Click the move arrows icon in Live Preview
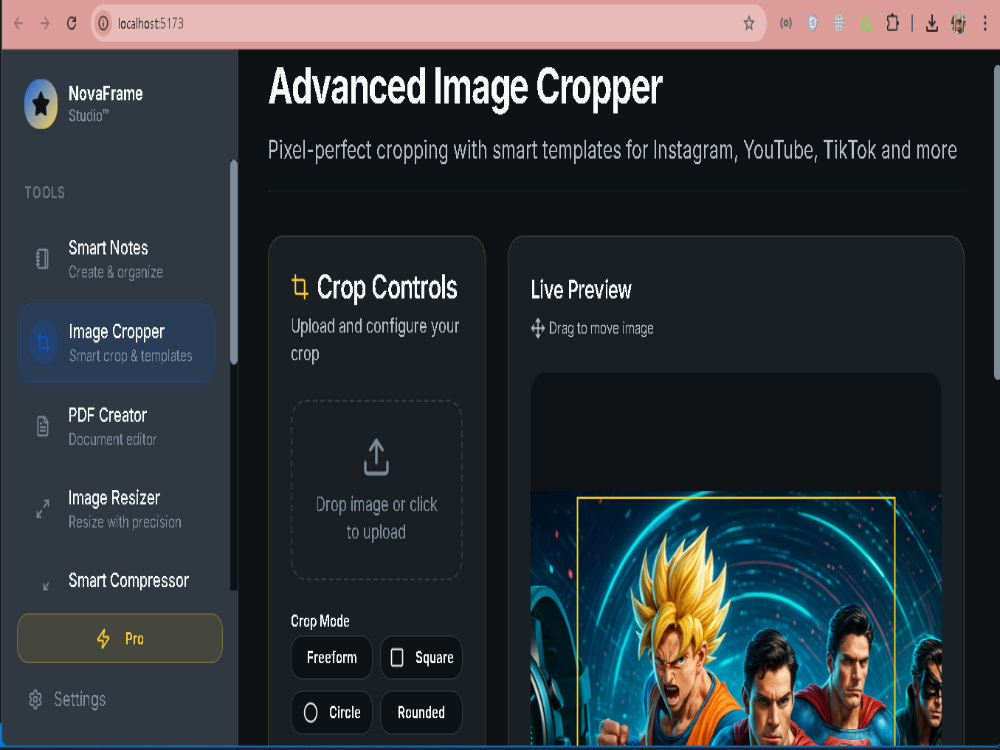1000x750 pixels. [538, 328]
